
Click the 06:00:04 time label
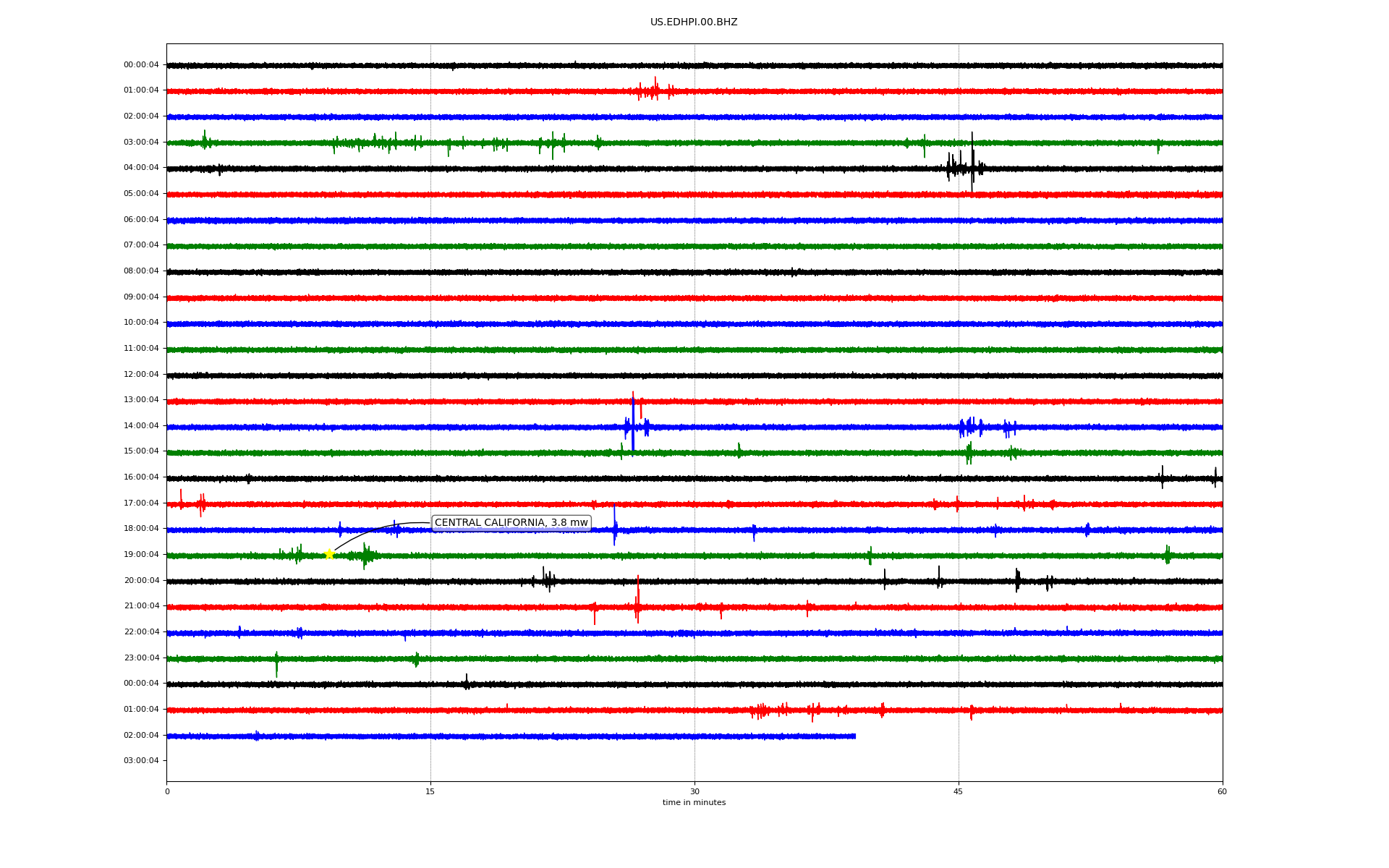[141, 220]
